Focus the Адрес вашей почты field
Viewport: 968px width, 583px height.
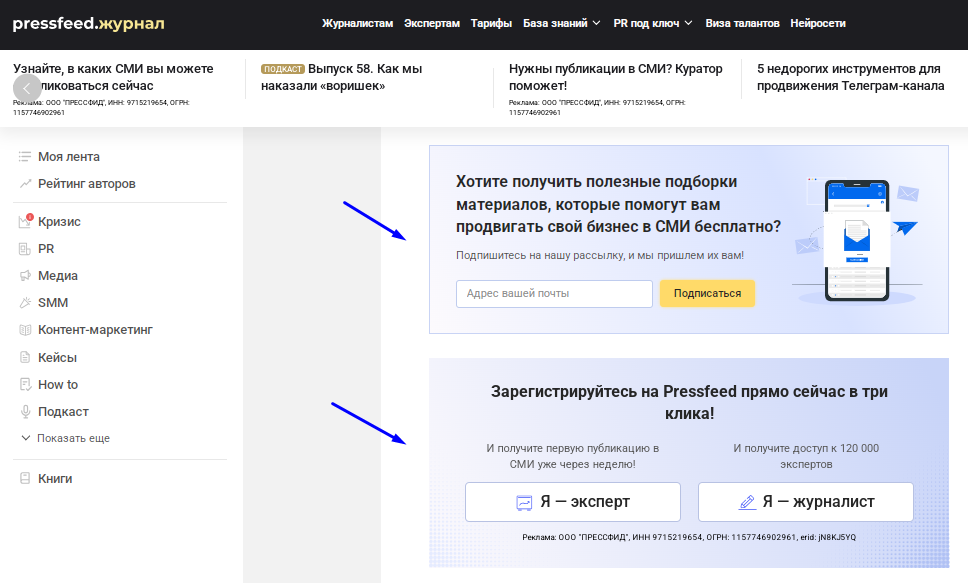[x=554, y=293]
